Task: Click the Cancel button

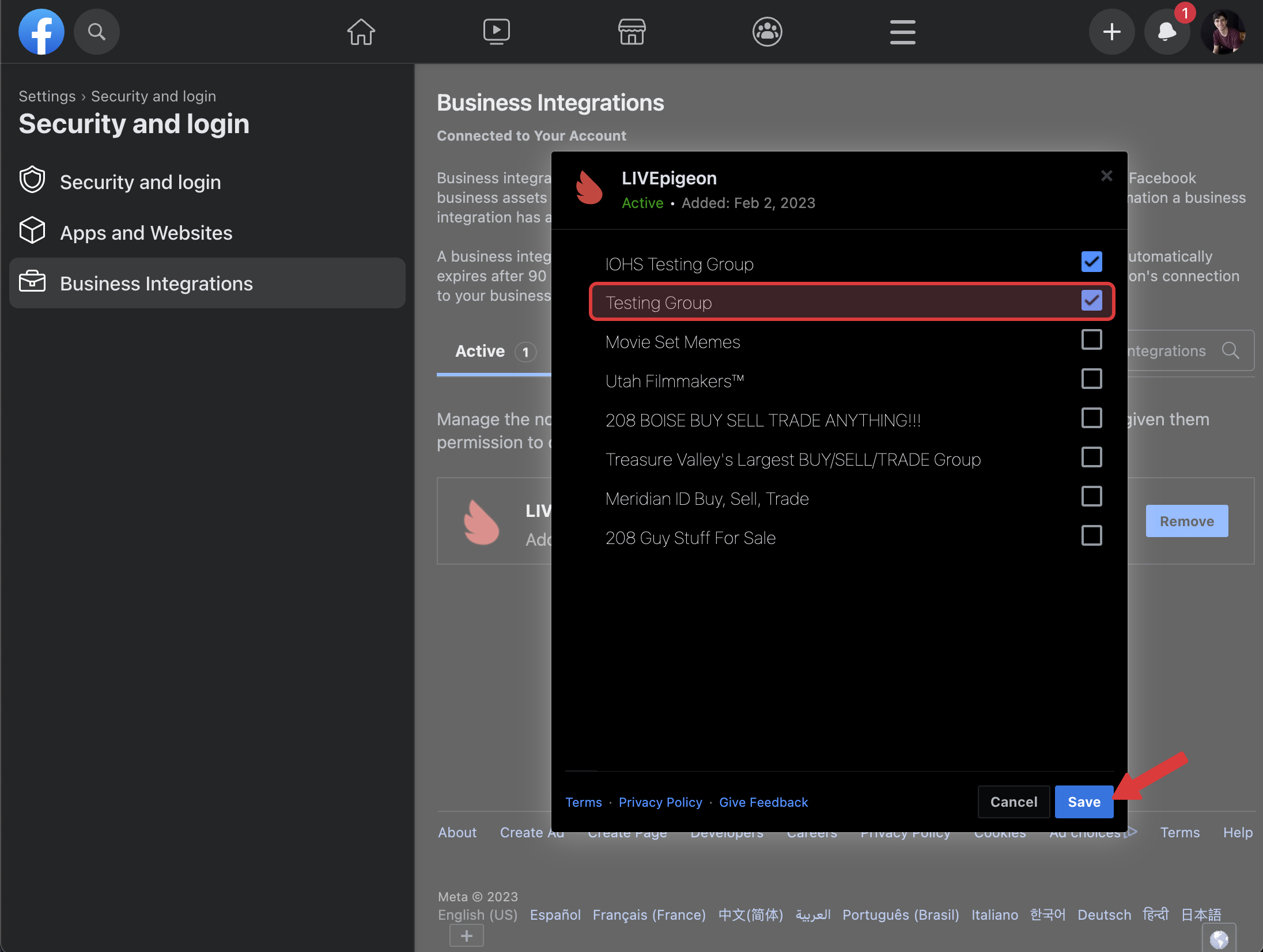Action: point(1014,802)
